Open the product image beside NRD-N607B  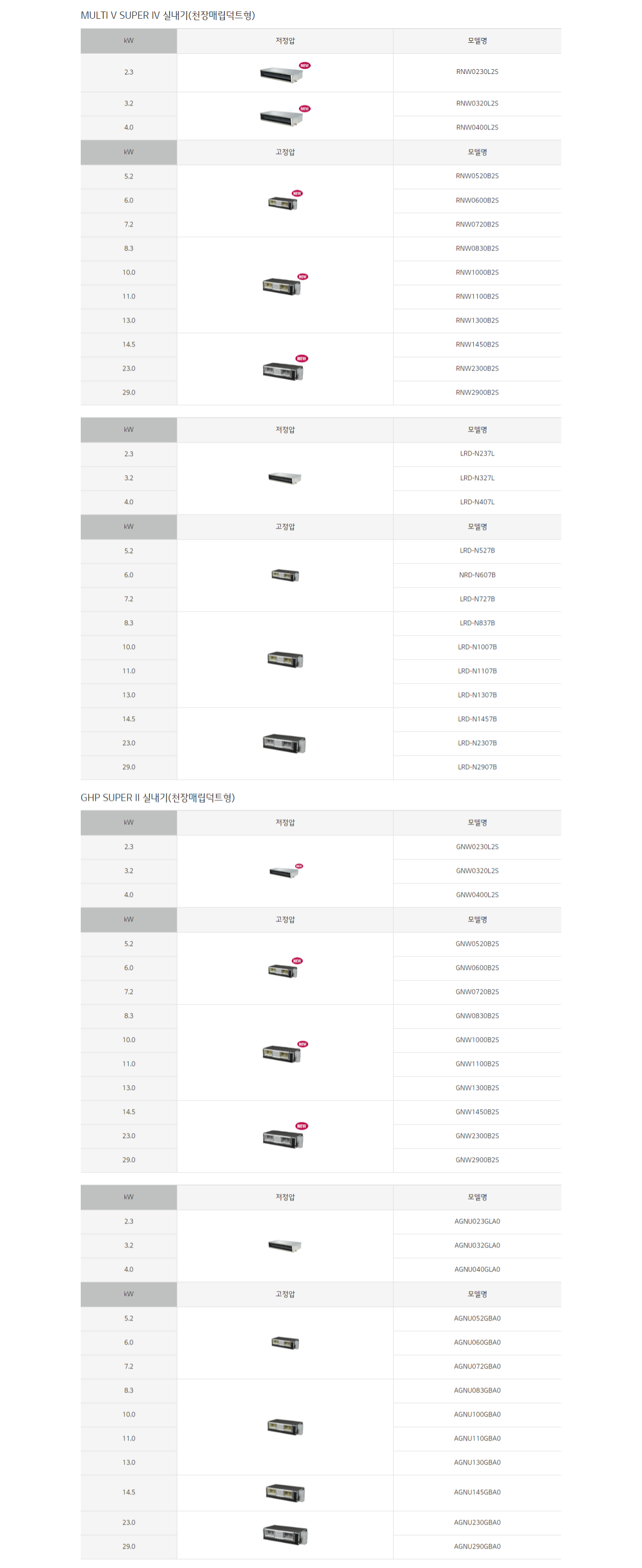point(284,575)
